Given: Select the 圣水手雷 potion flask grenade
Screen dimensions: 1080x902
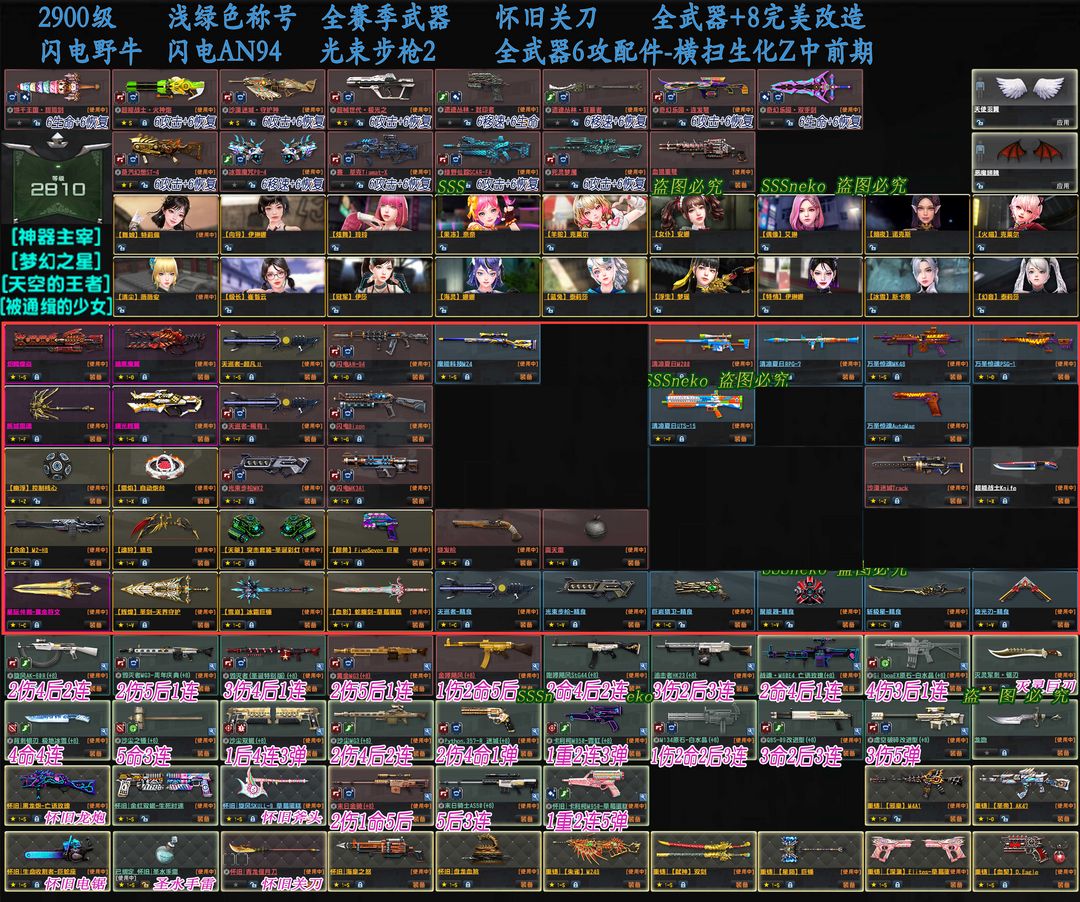Looking at the screenshot, I should pyautogui.click(x=165, y=861).
